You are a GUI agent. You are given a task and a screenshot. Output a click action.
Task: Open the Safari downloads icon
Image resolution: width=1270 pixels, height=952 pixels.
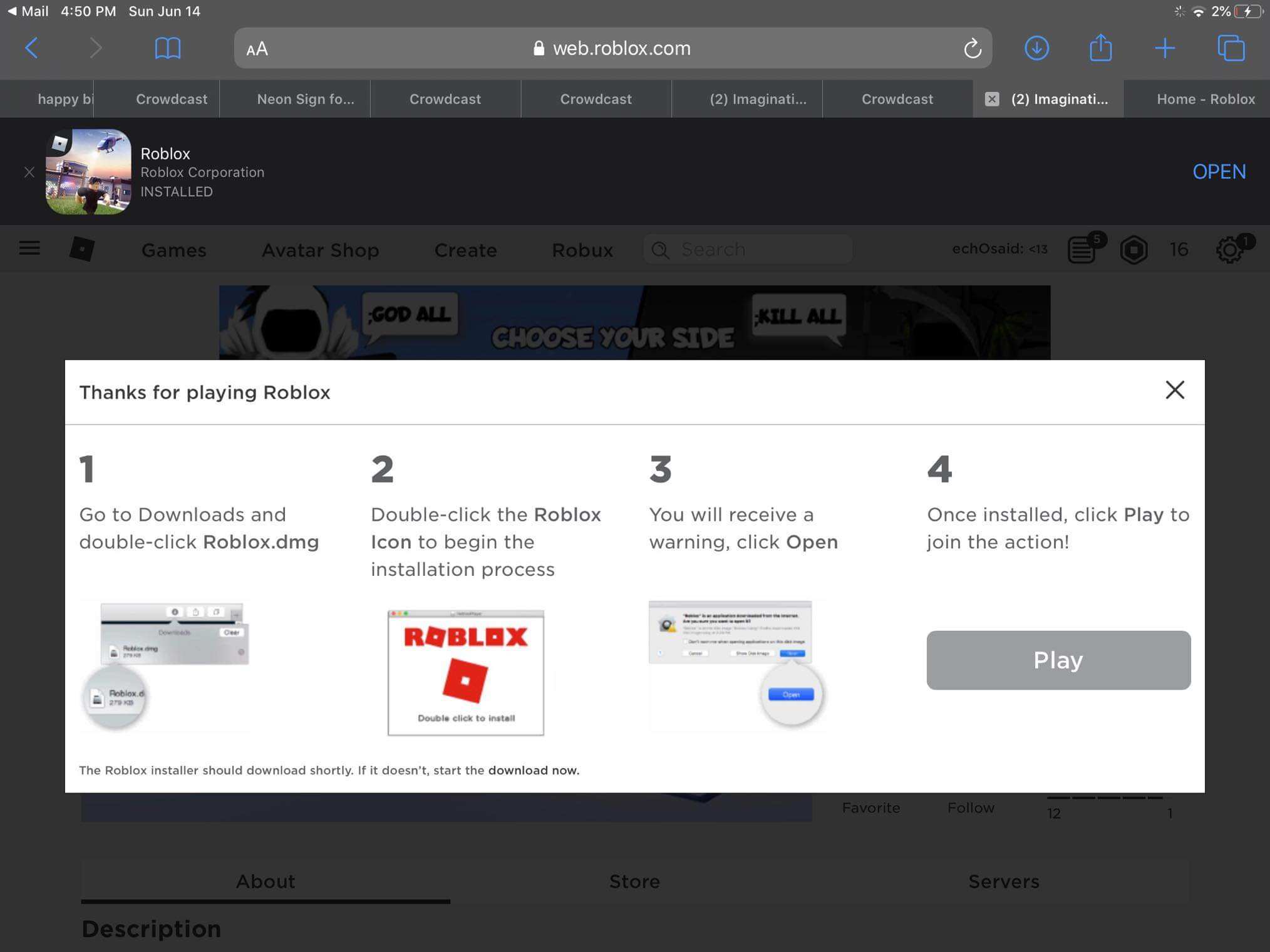coord(1036,48)
